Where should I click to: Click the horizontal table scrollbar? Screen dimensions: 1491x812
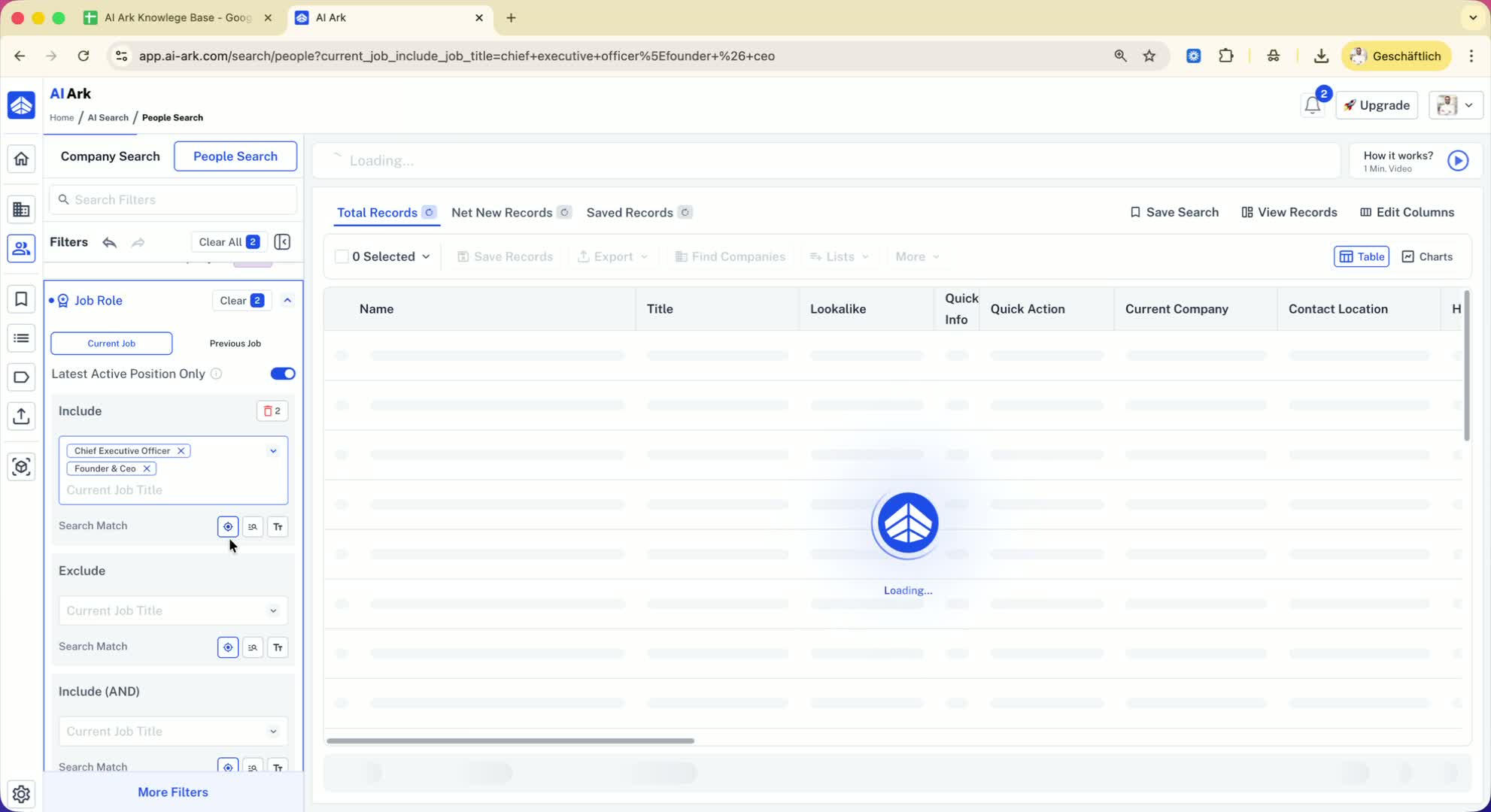point(510,741)
